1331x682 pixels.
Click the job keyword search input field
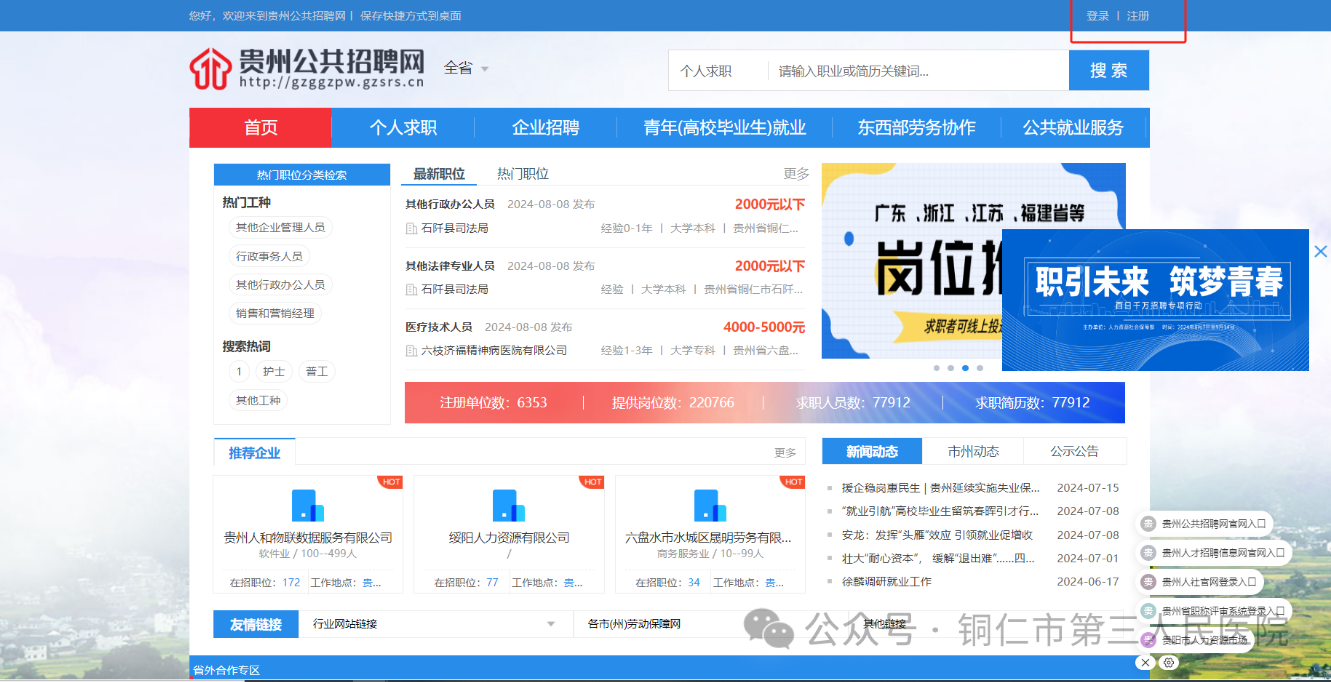click(x=915, y=71)
